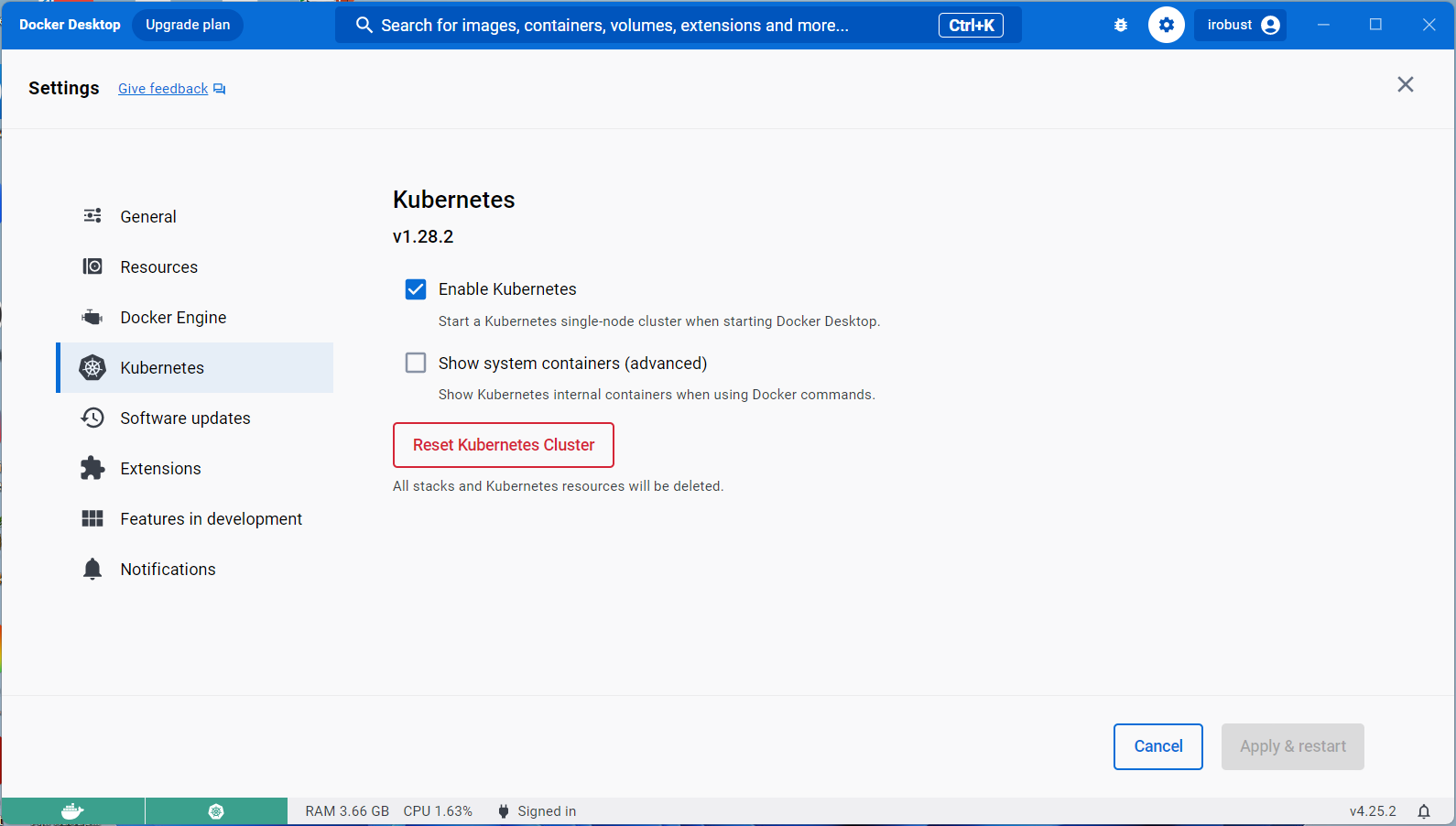
Task: Click the Kubernetes heading text
Action: point(454,200)
